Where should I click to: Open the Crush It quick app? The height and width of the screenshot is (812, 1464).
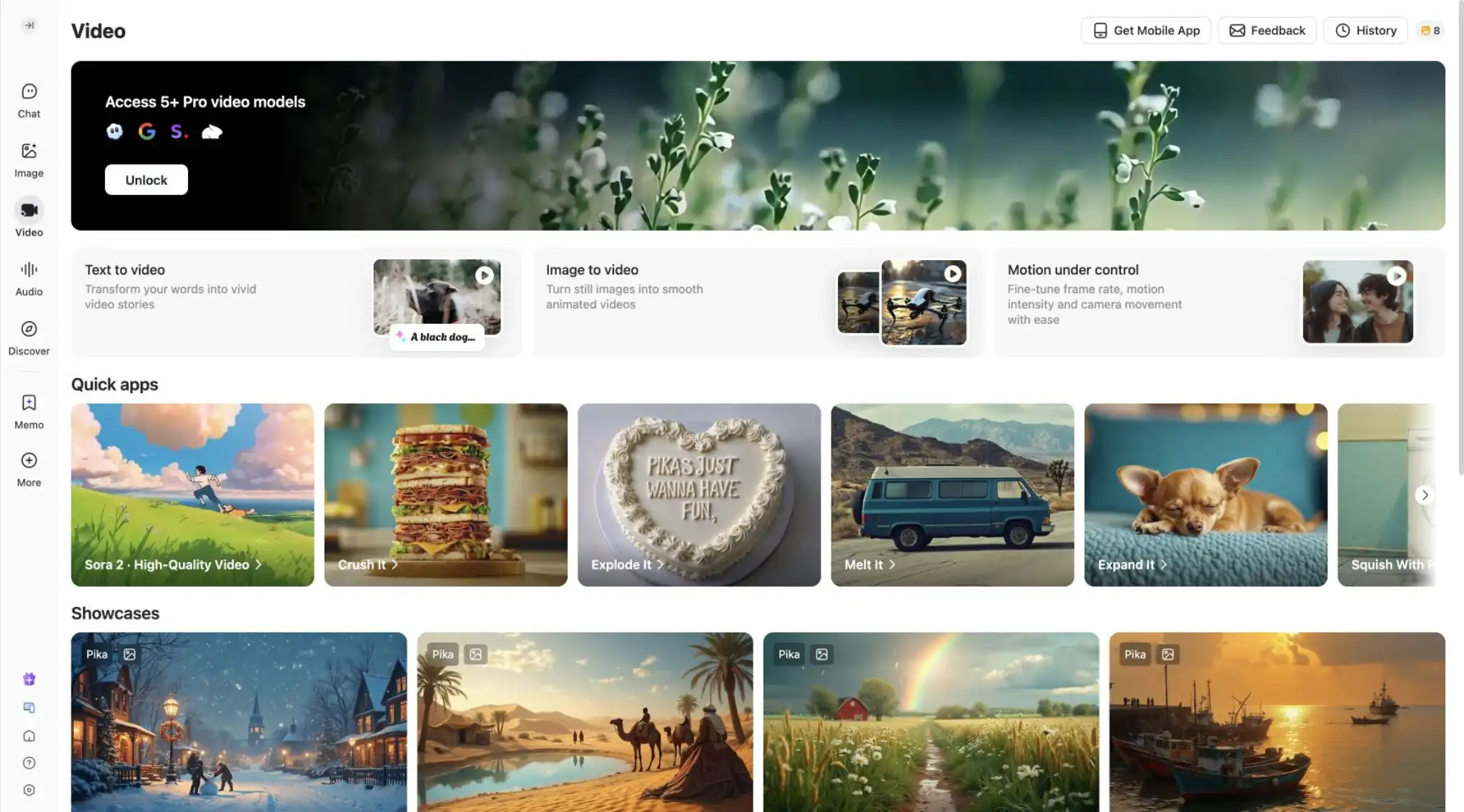click(446, 495)
